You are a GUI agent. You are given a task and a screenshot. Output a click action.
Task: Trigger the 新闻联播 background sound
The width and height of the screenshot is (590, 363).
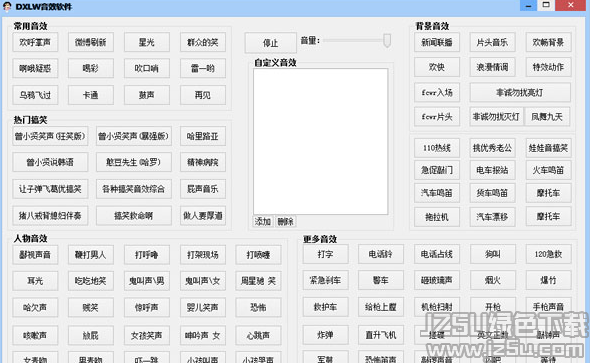[x=437, y=42]
